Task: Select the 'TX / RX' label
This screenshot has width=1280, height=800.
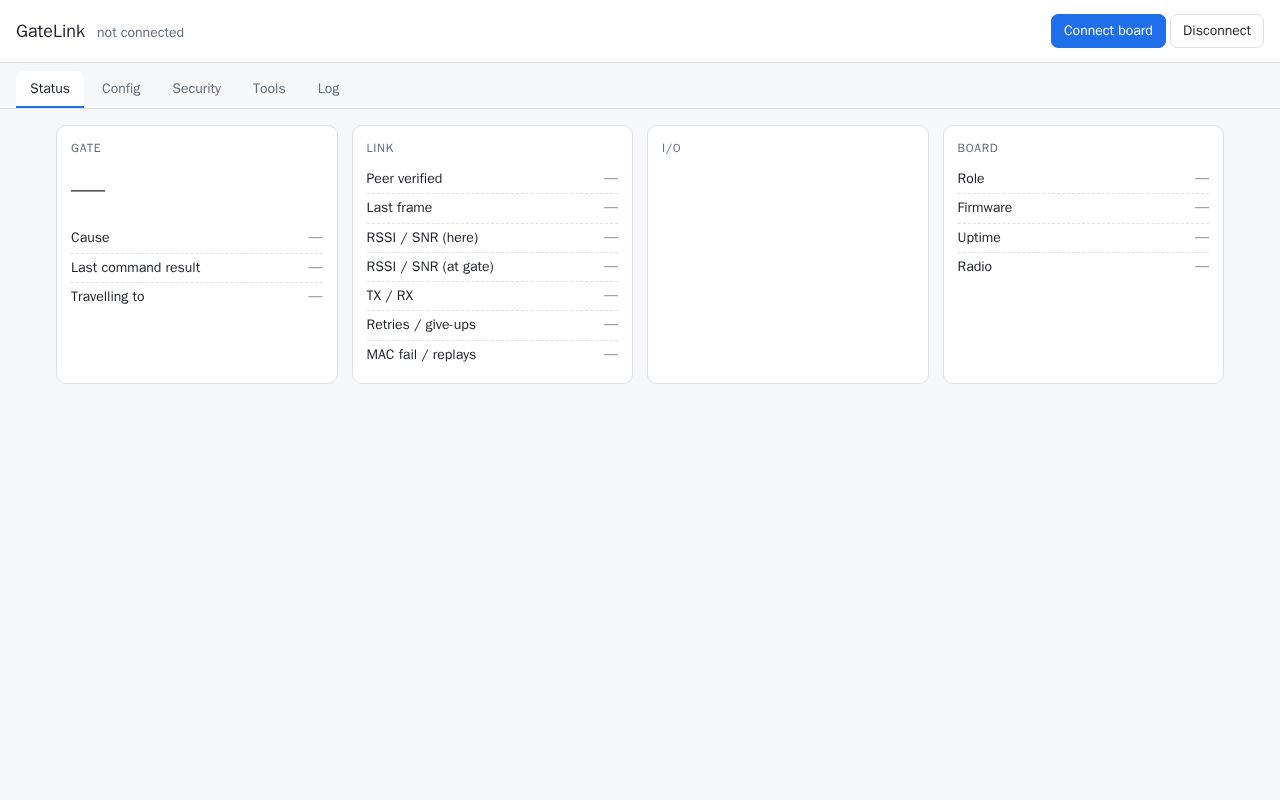Action: (390, 296)
